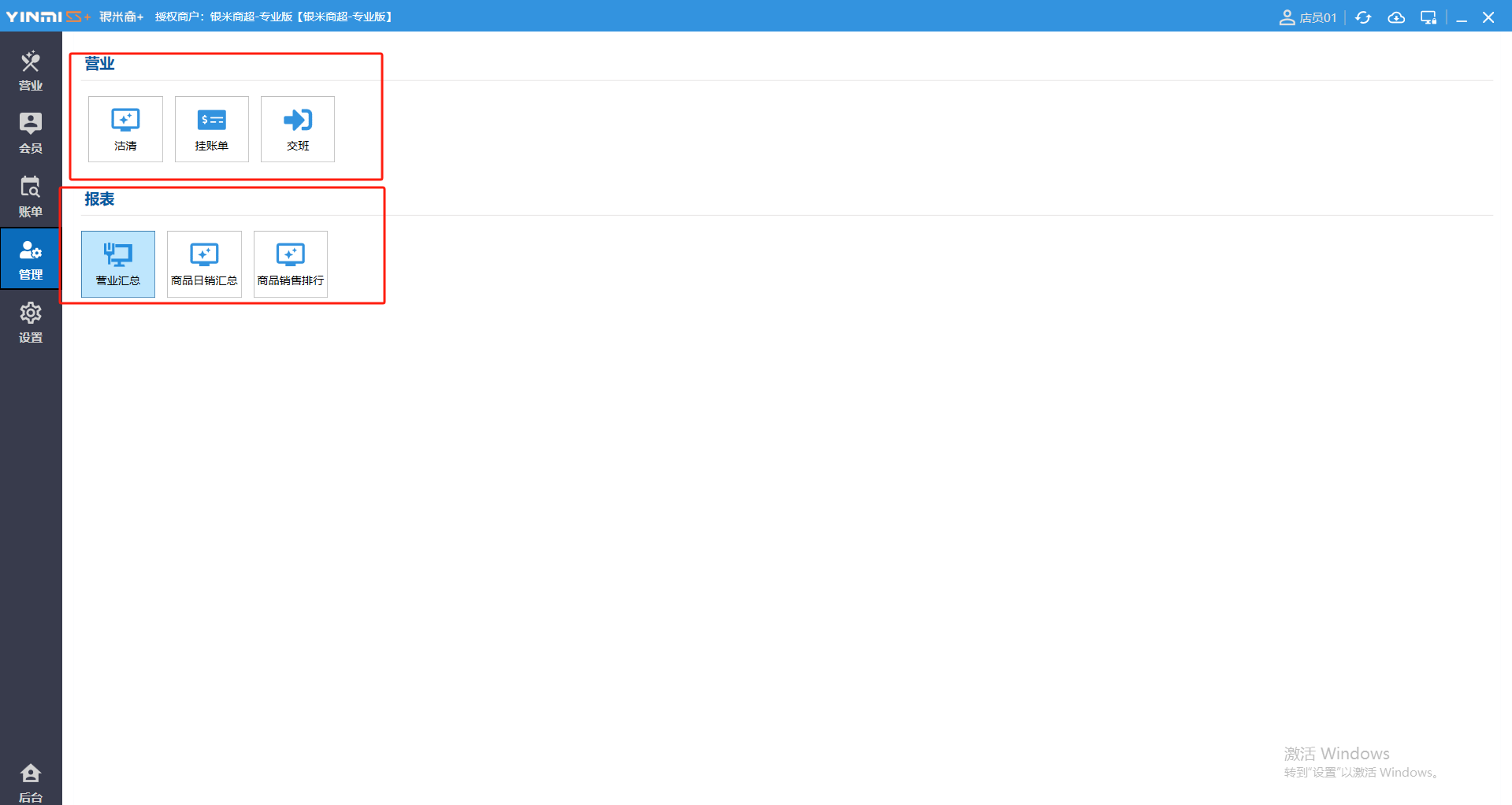Click the 营业 section heading in content area
This screenshot has height=805, width=1512.
click(99, 64)
